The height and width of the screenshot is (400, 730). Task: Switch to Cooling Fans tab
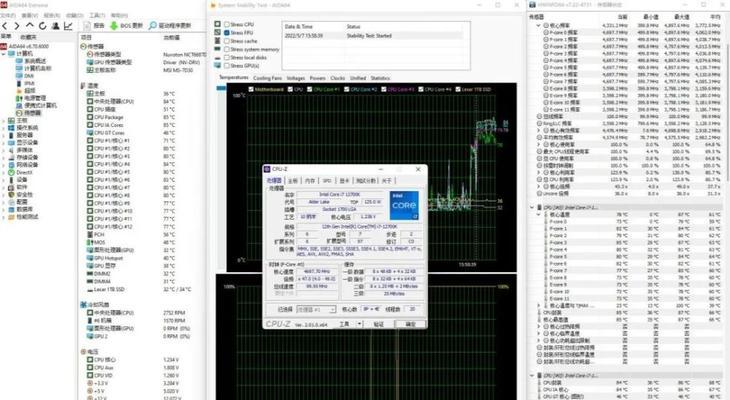[x=267, y=78]
